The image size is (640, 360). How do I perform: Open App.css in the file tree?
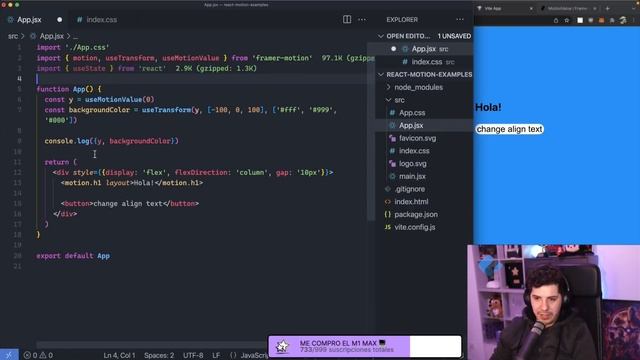[412, 113]
